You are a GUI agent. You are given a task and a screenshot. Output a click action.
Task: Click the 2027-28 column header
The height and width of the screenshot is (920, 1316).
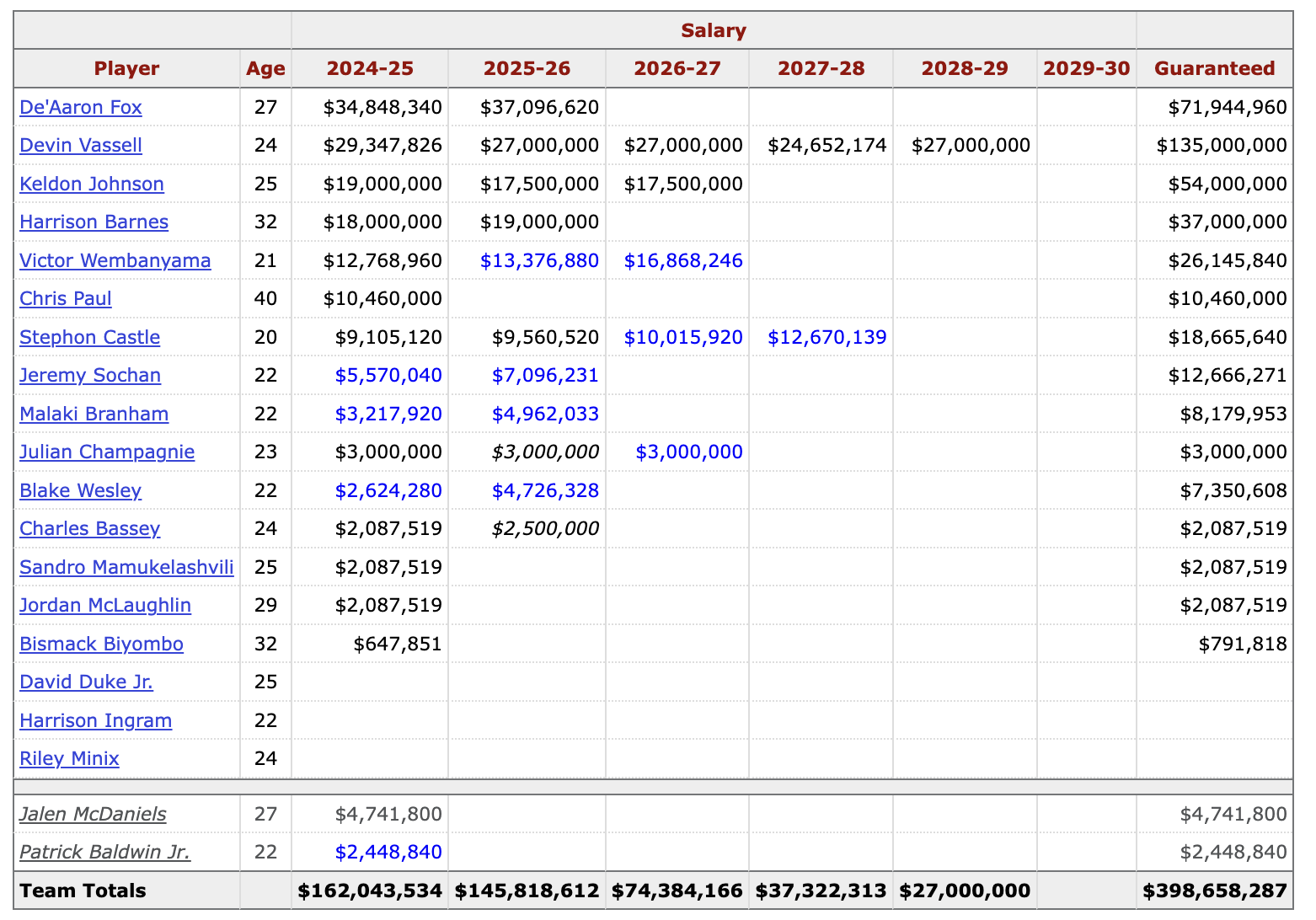[821, 68]
